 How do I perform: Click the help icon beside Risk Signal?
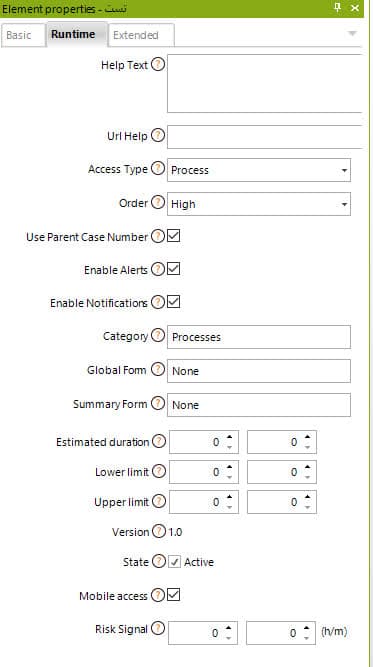pos(158,628)
